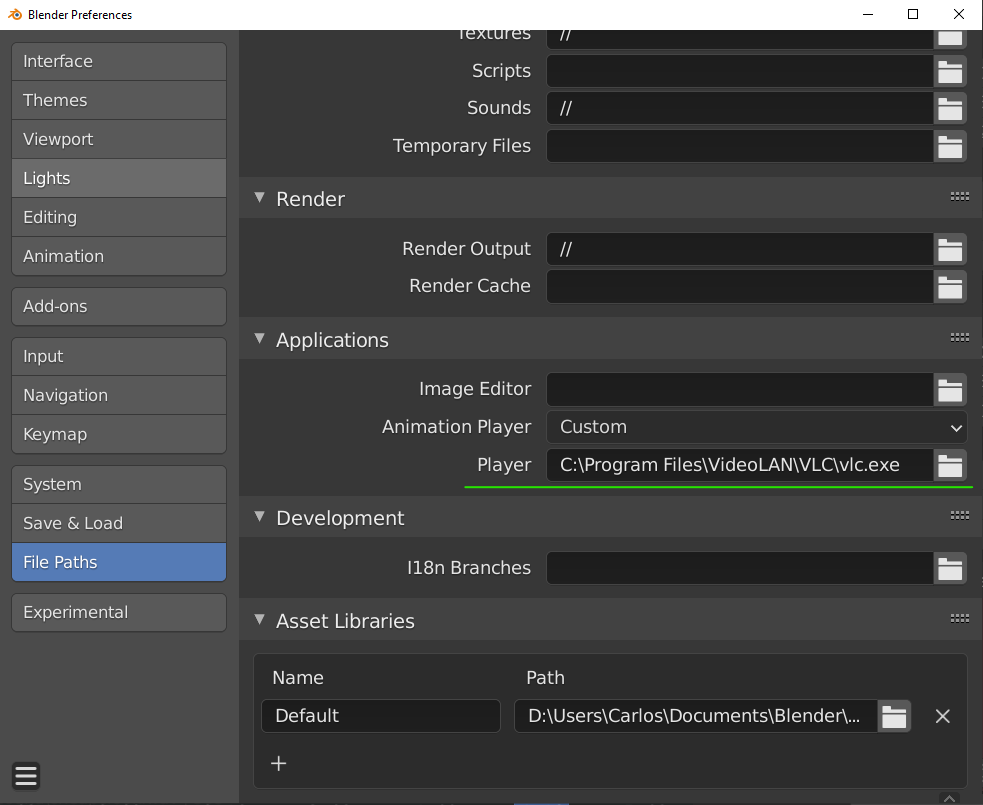This screenshot has height=805, width=983.
Task: Grab the Asset Libraries drag handle
Action: (959, 619)
